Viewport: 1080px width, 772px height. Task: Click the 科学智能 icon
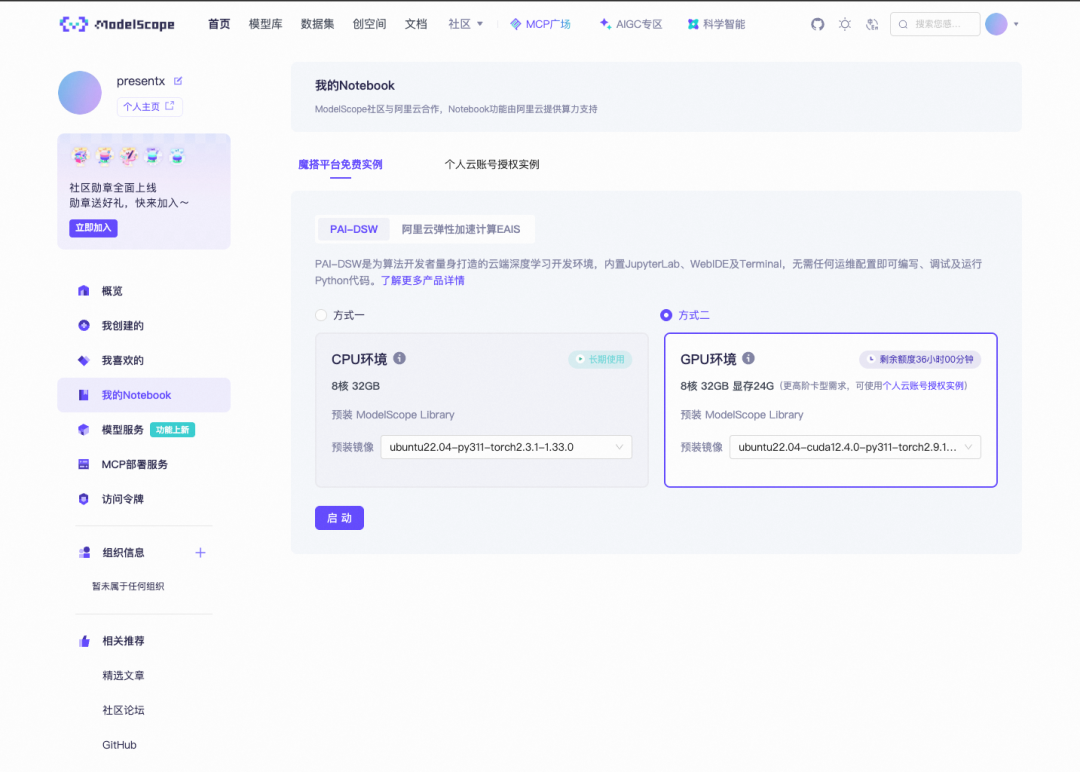693,24
